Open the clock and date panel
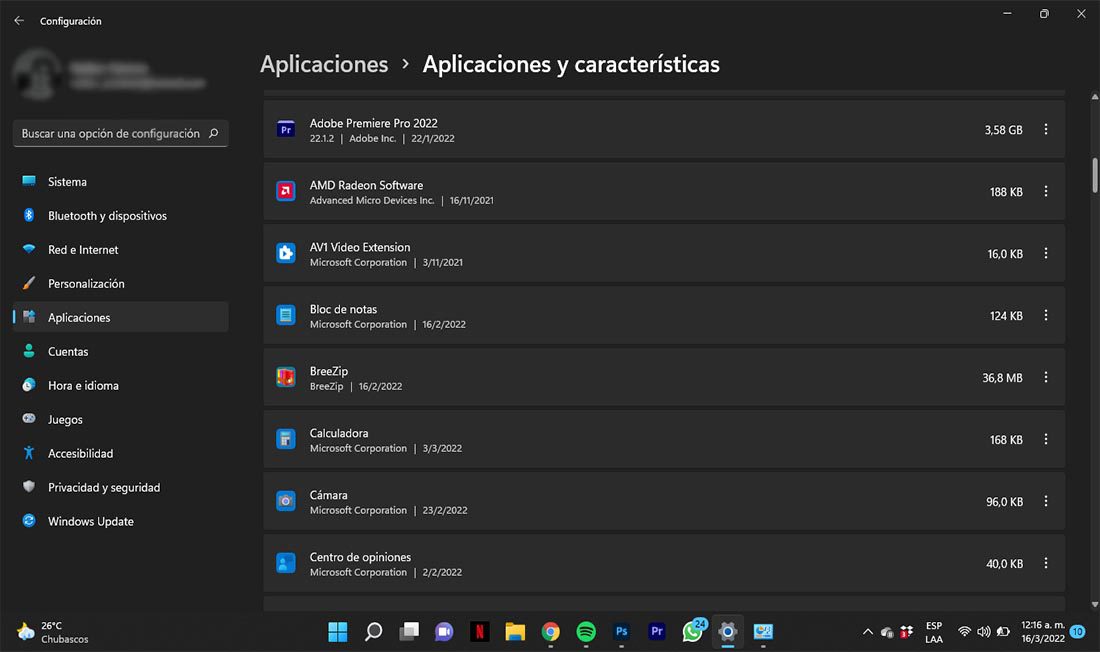1100x652 pixels. (1042, 632)
